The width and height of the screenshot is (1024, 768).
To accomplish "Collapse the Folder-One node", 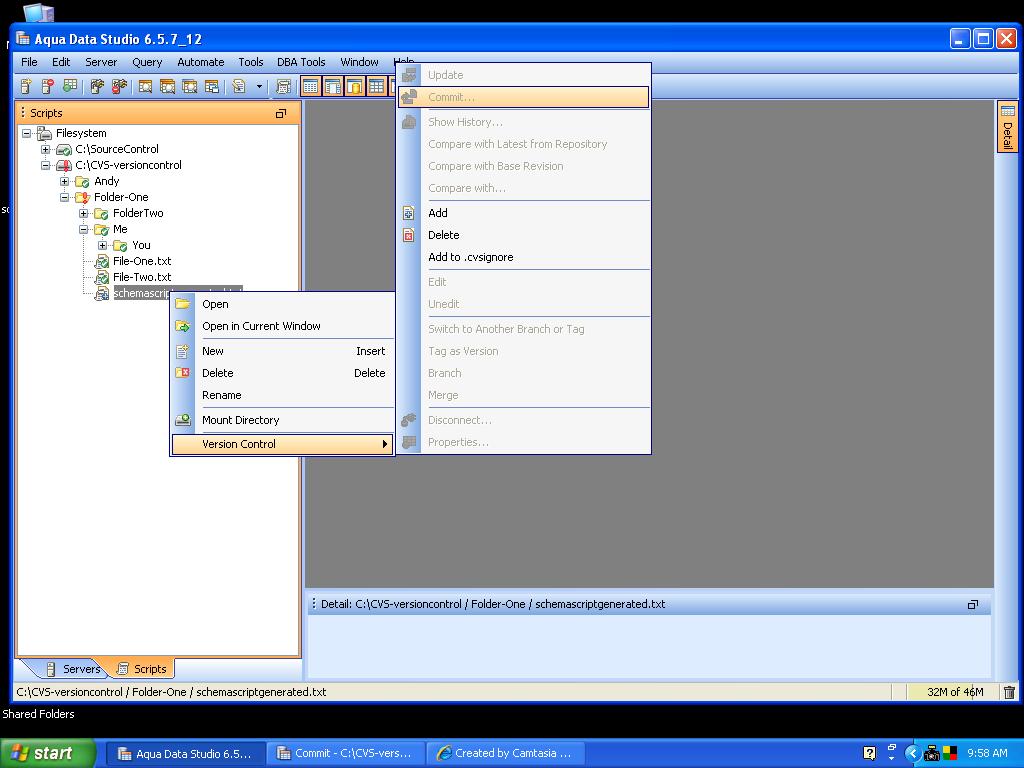I will coord(64,197).
